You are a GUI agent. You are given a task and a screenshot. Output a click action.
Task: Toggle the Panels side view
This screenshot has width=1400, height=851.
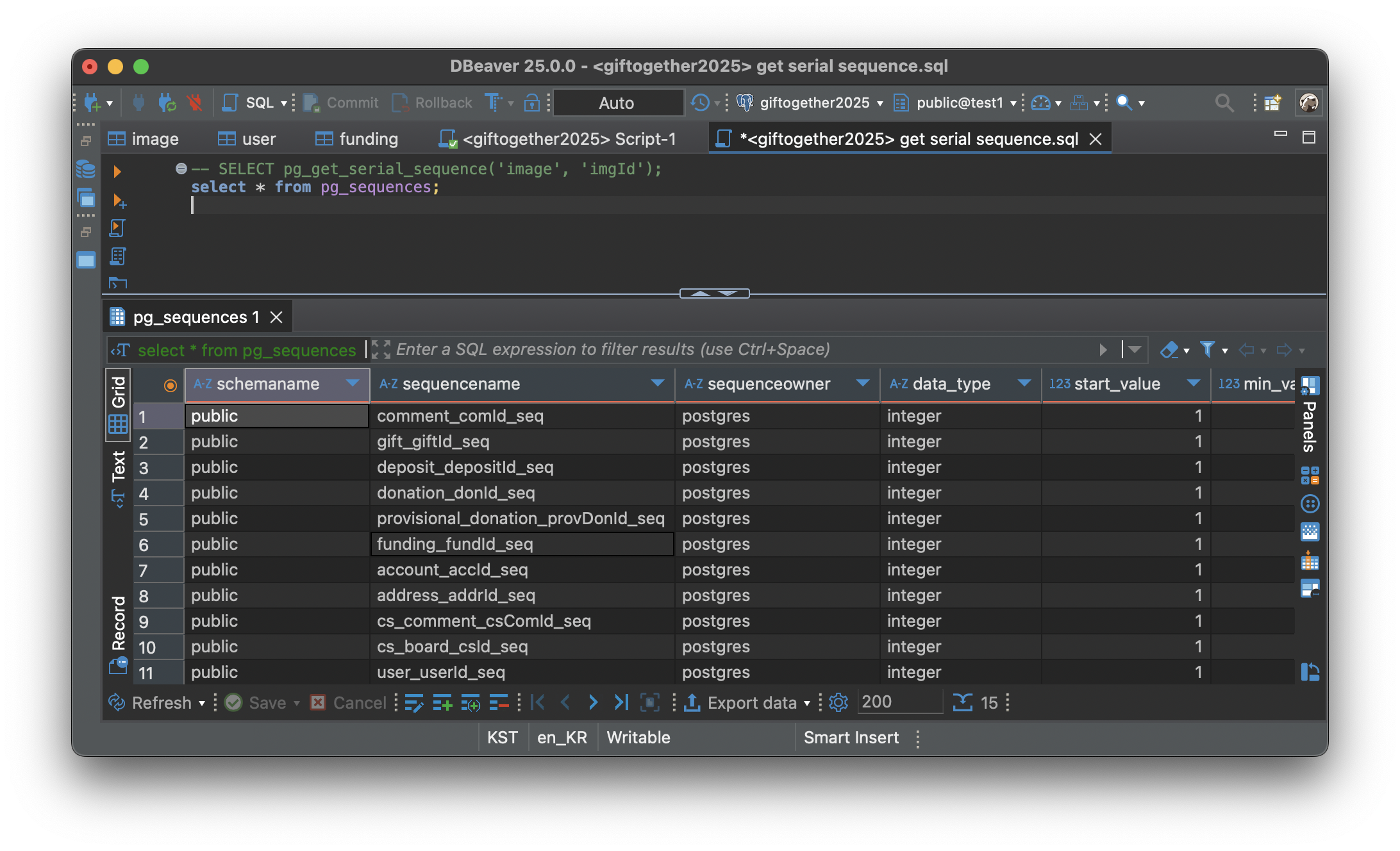pos(1310,415)
